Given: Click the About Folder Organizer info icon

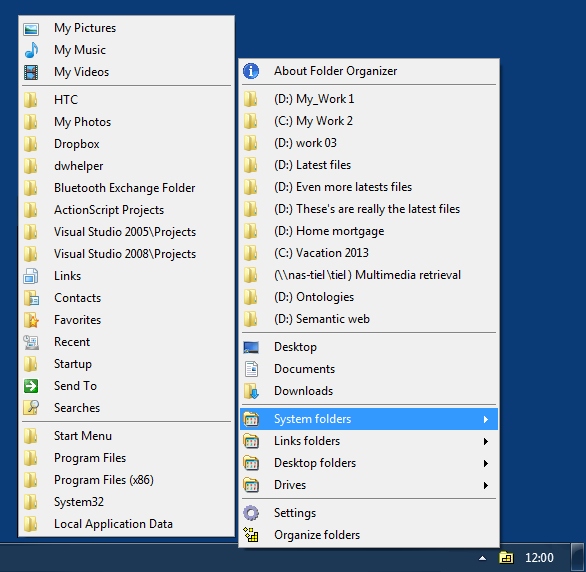Looking at the screenshot, I should 251,71.
